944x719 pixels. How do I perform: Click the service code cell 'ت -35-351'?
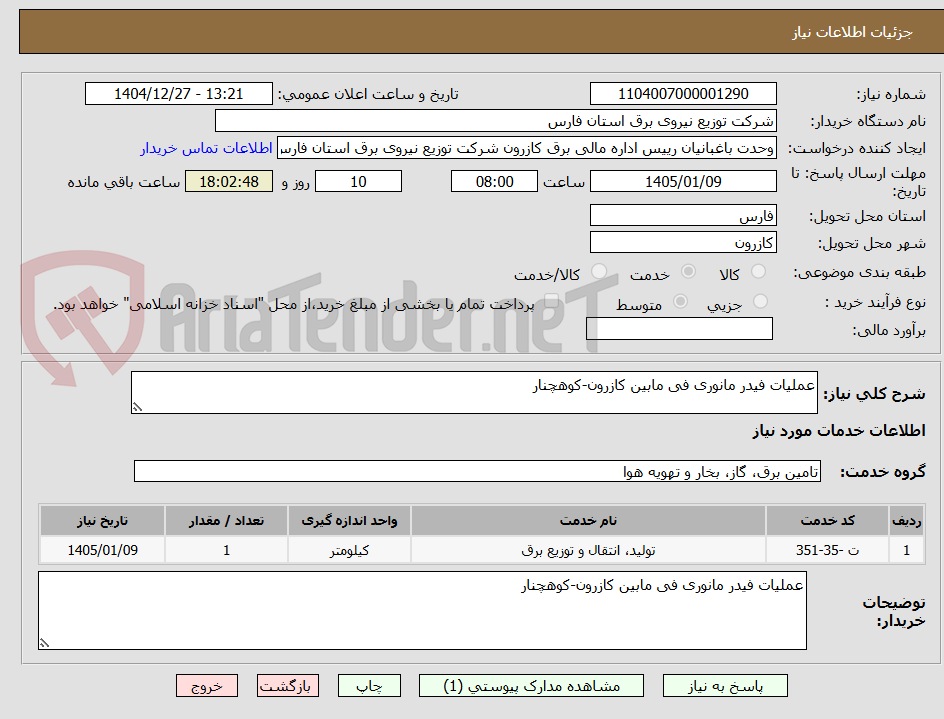click(828, 550)
